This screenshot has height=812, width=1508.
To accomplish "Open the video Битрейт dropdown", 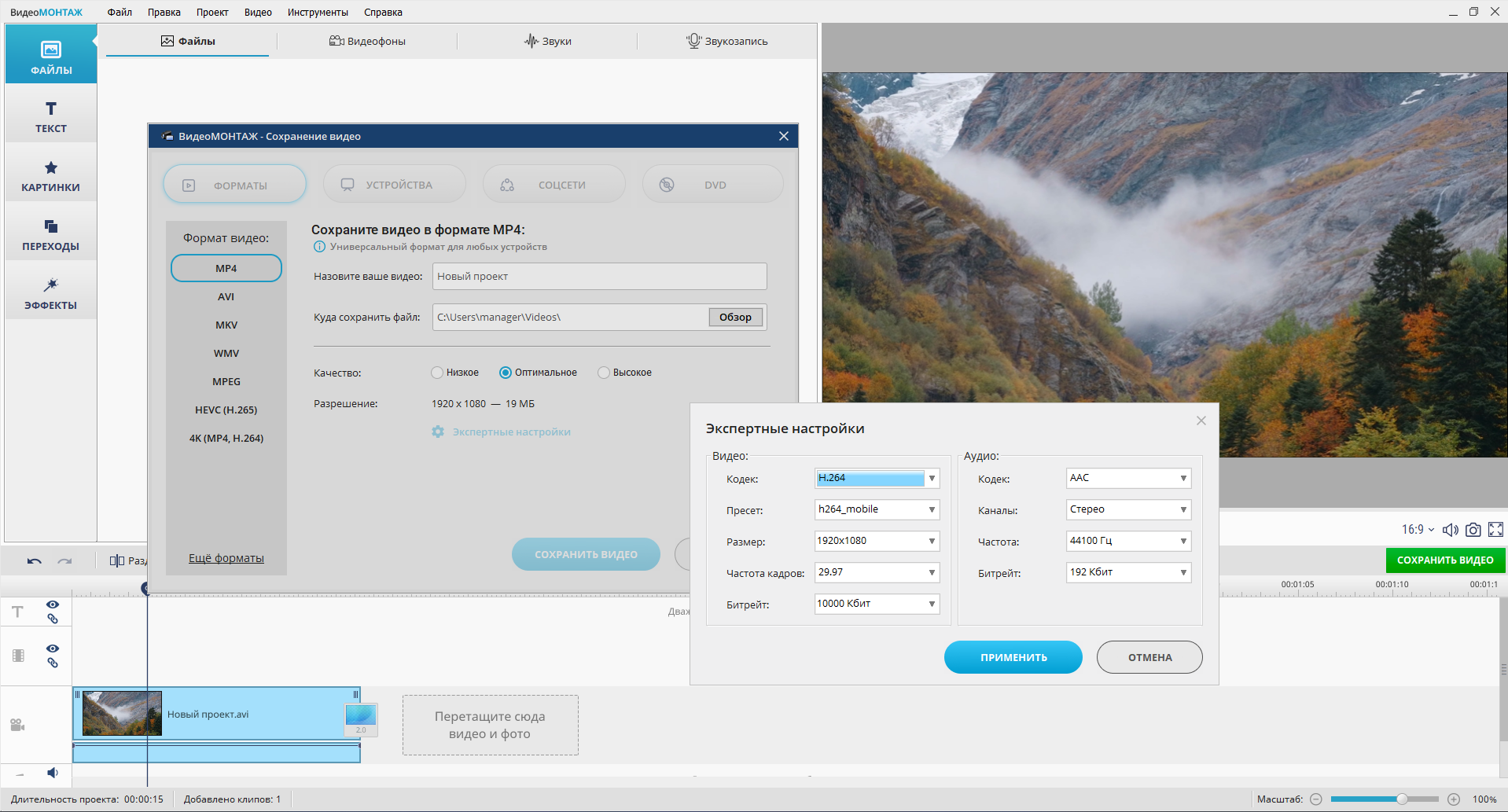I will [x=877, y=604].
